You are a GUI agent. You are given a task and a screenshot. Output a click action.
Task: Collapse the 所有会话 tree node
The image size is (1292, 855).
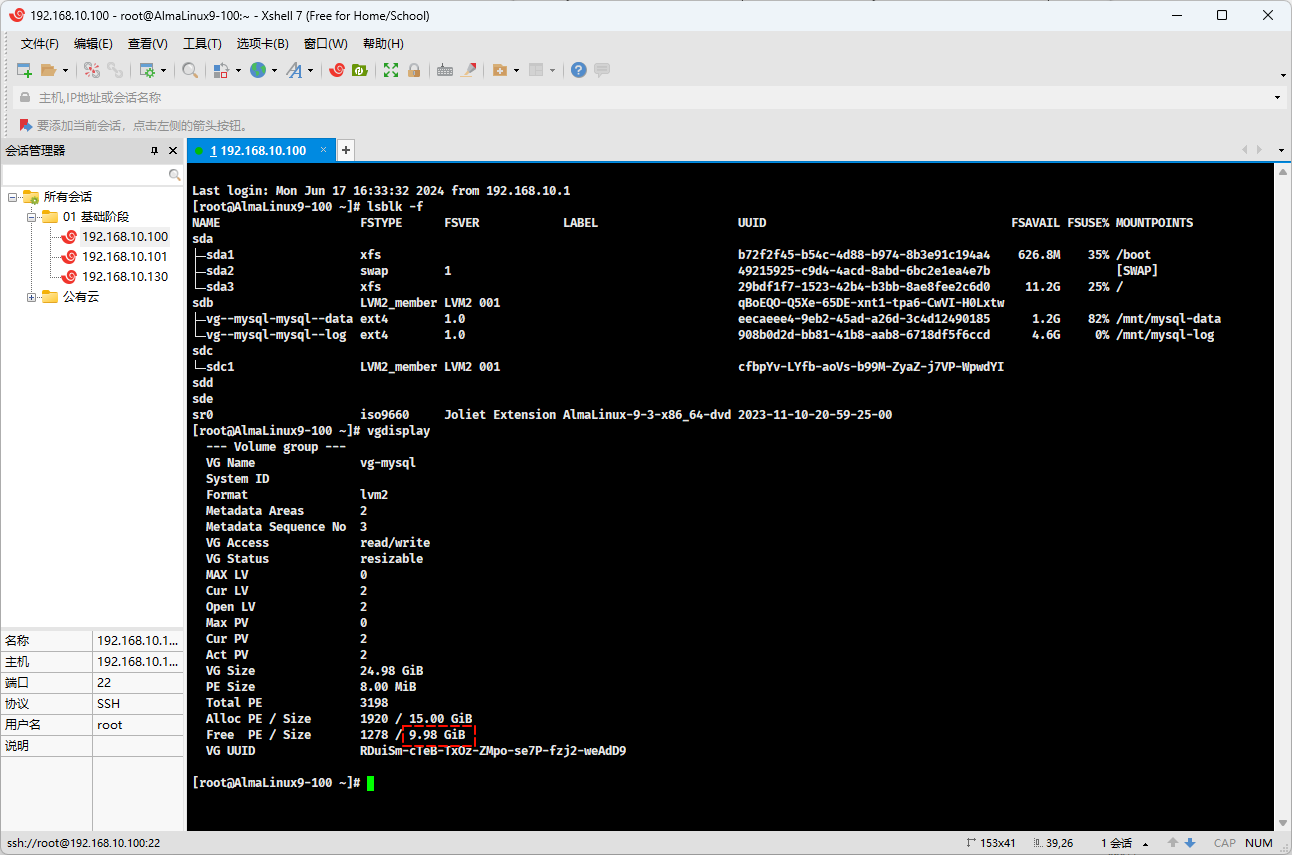13,197
